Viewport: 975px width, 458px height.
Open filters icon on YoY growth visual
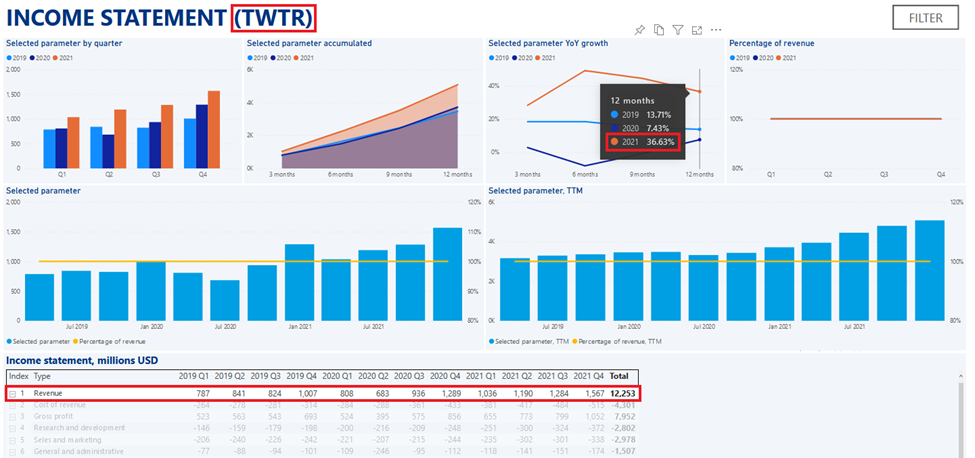678,30
